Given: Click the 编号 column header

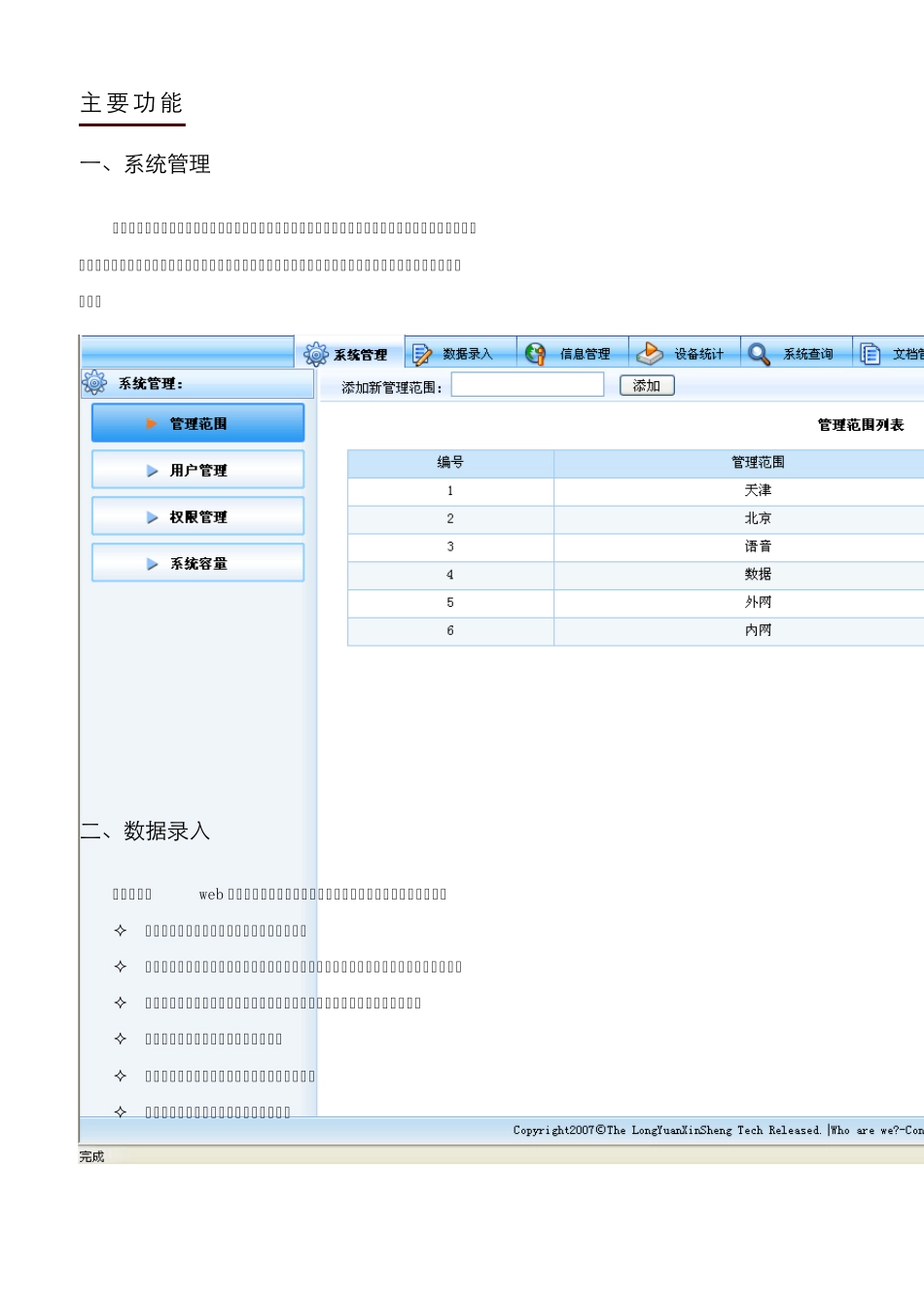Looking at the screenshot, I should tap(450, 463).
